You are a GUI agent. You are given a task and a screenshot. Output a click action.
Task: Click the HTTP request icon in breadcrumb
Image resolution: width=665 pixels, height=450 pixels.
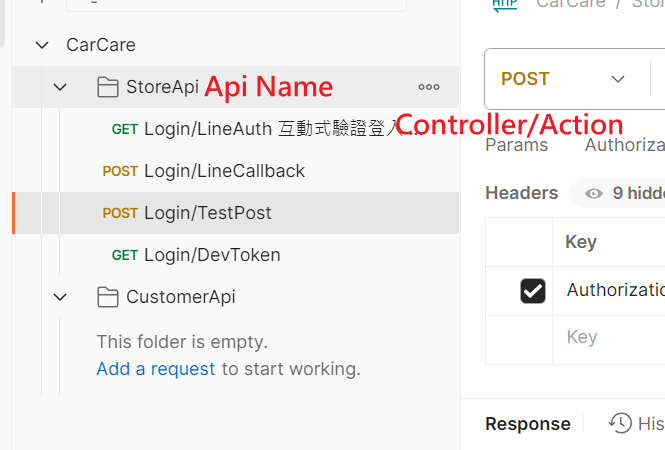(x=505, y=4)
